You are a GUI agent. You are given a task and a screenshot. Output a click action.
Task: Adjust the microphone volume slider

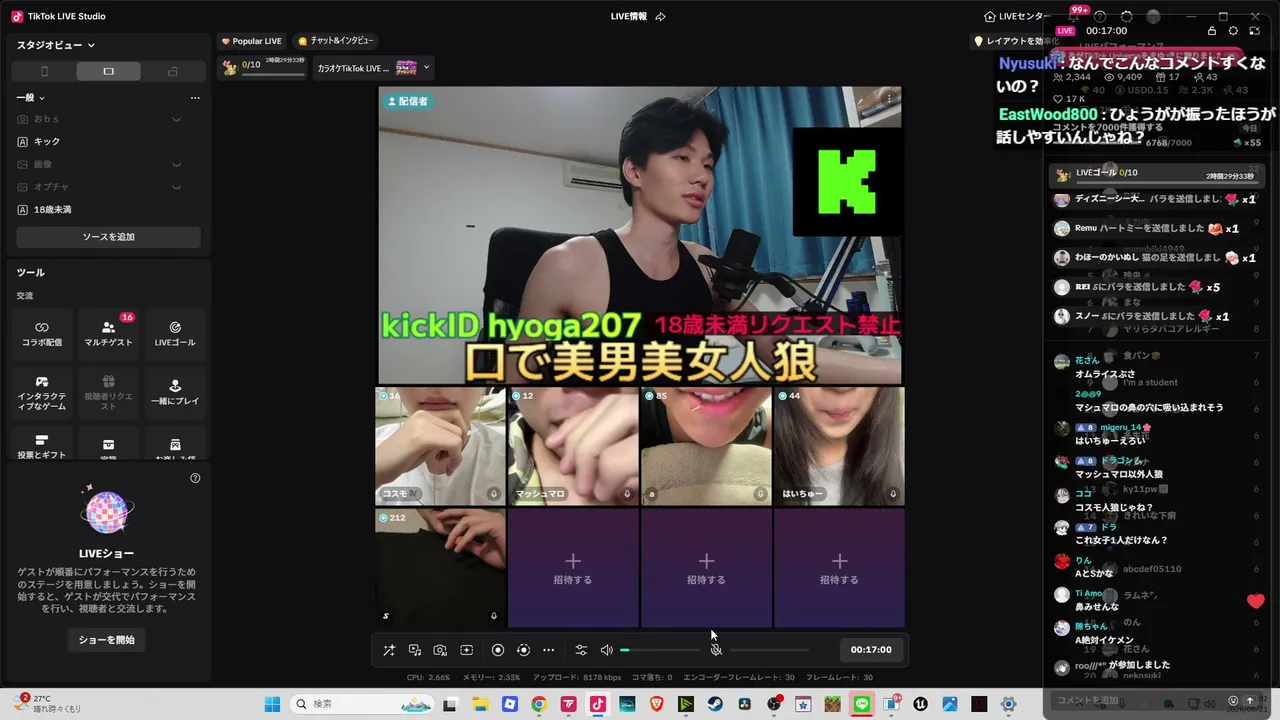pos(769,650)
